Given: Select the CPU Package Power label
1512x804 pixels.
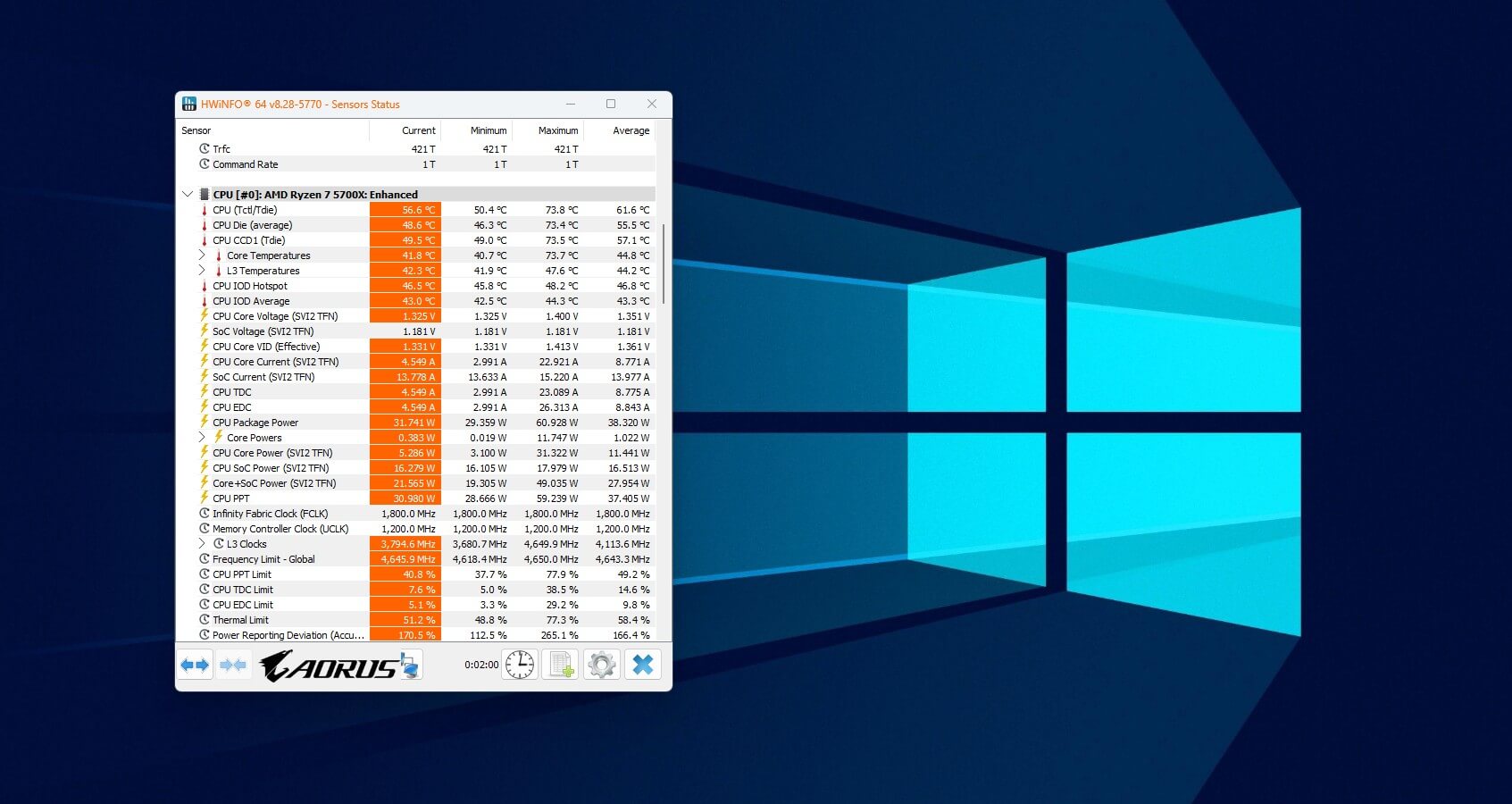Looking at the screenshot, I should click(x=255, y=423).
